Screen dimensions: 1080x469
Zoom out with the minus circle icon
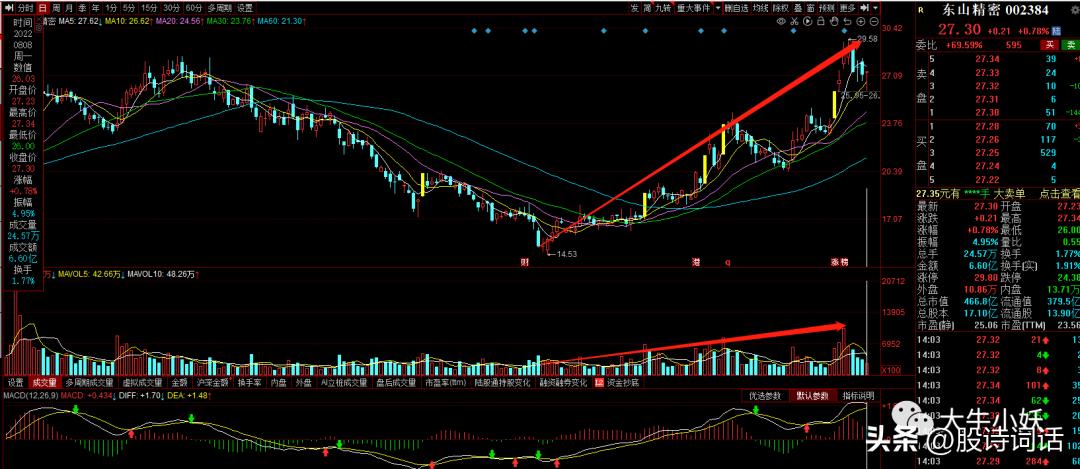(x=875, y=21)
